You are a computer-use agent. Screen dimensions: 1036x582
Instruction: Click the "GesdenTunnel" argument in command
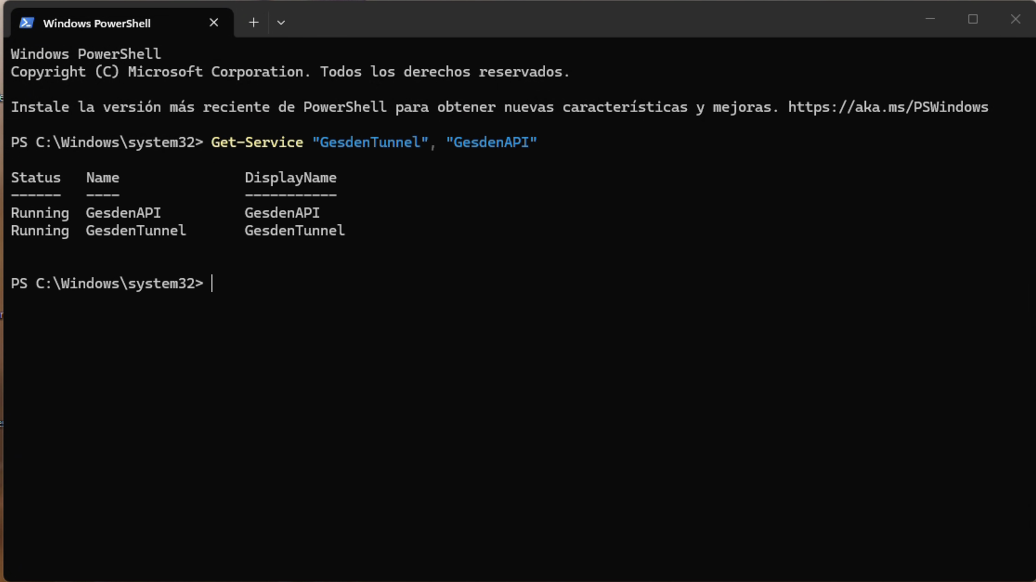click(370, 142)
